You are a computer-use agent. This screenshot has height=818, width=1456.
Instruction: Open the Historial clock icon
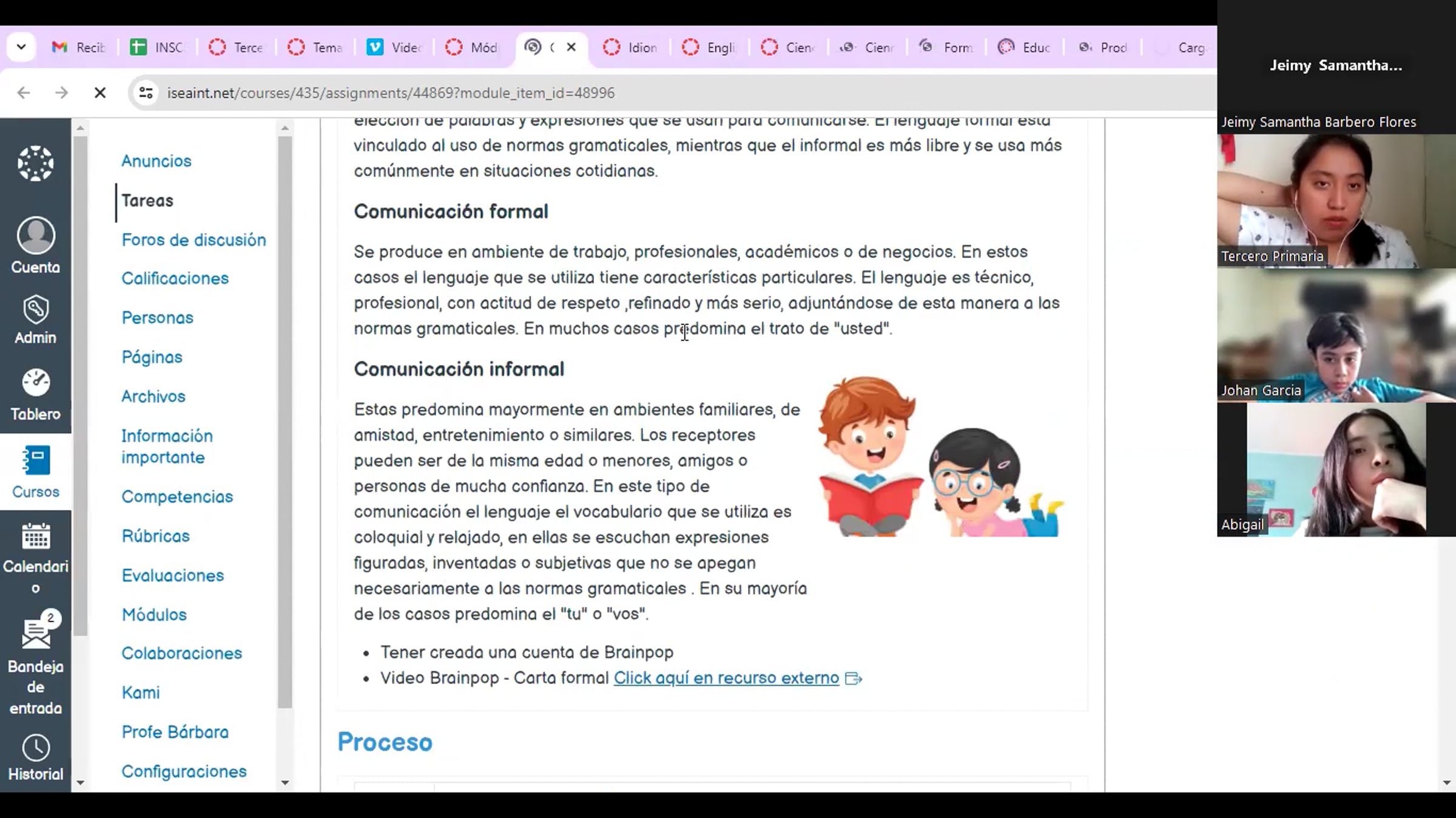[x=35, y=748]
